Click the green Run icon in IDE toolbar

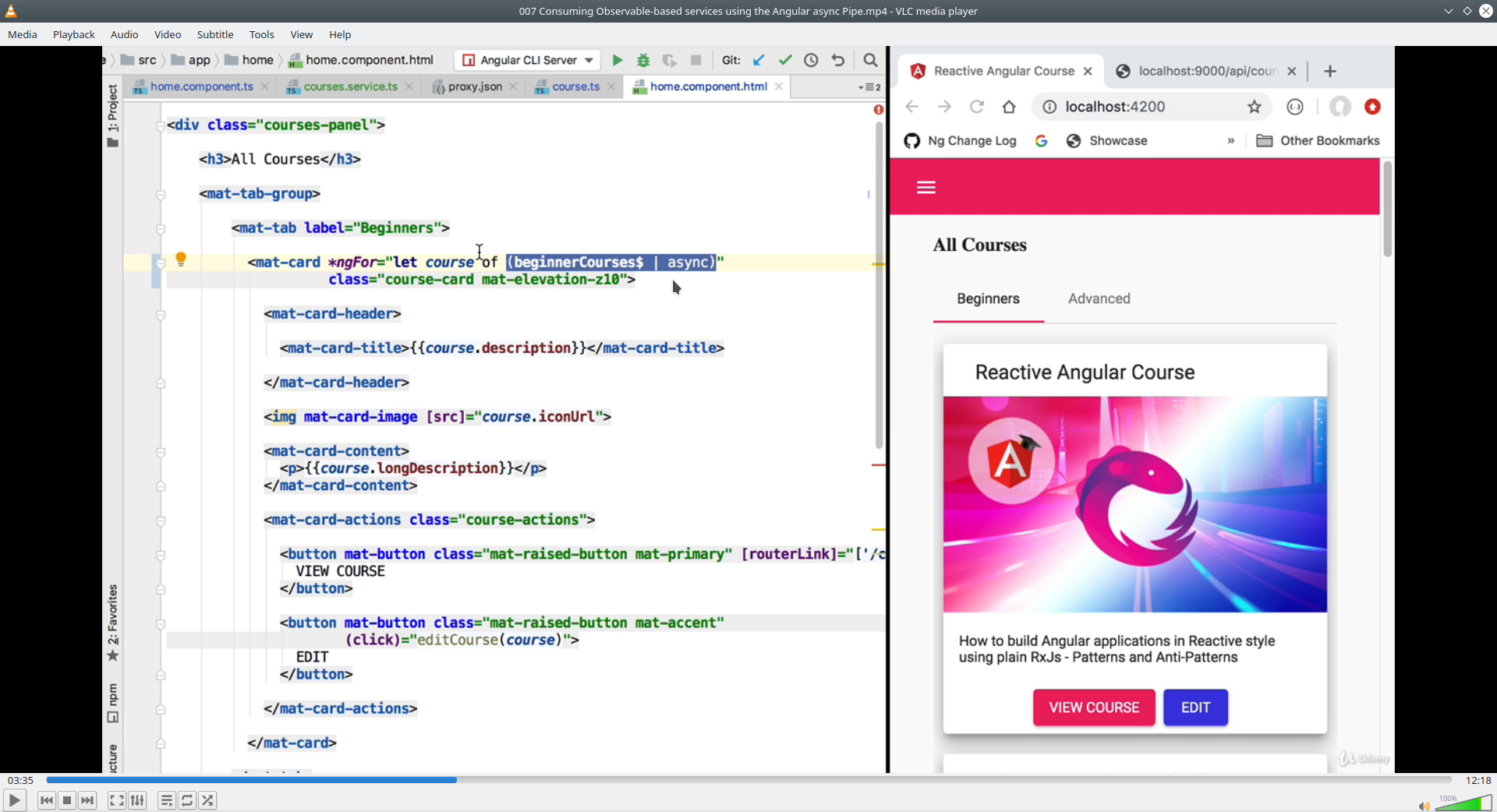click(618, 60)
